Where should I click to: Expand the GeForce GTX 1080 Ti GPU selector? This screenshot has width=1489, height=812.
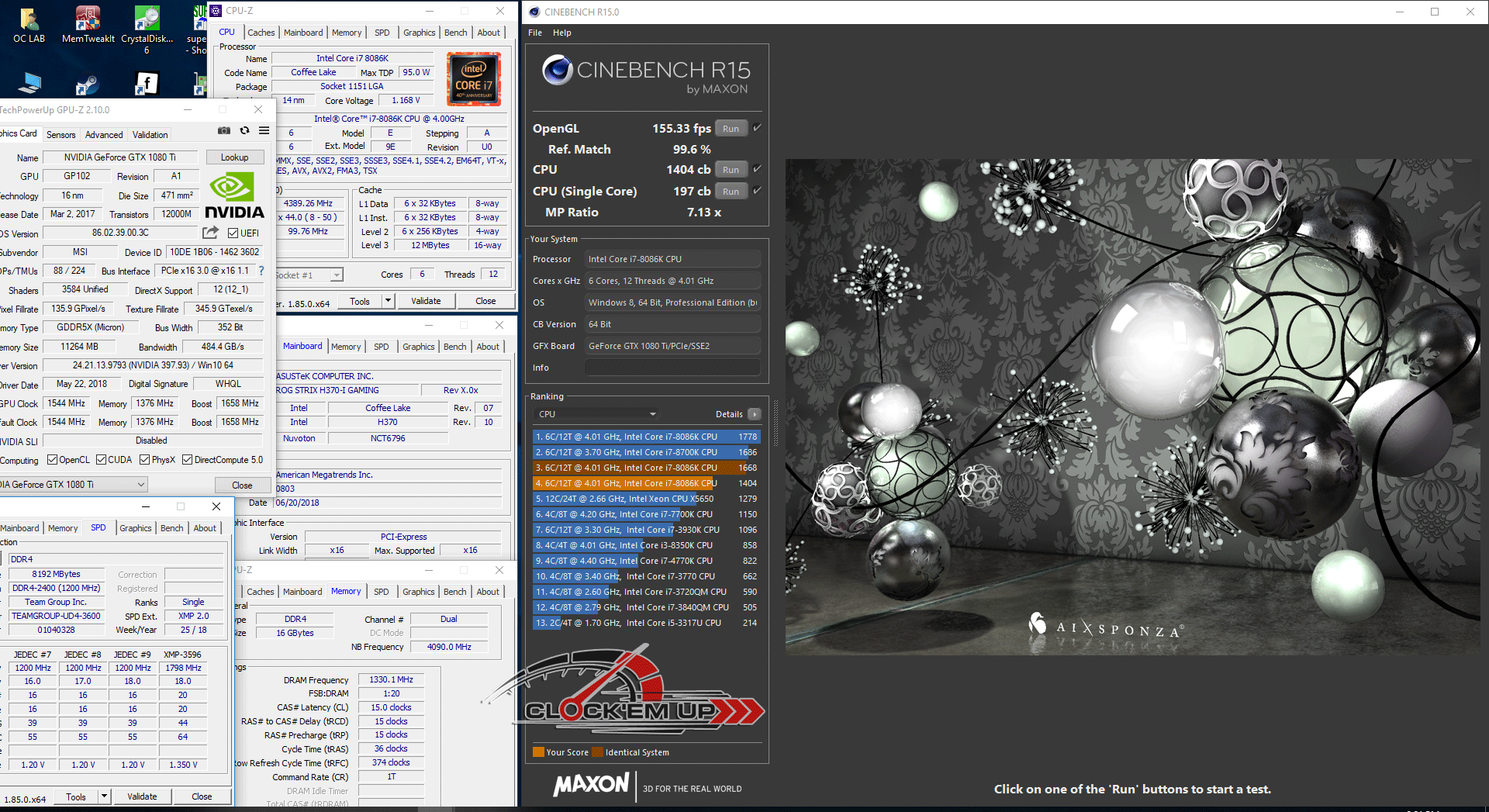coord(141,485)
